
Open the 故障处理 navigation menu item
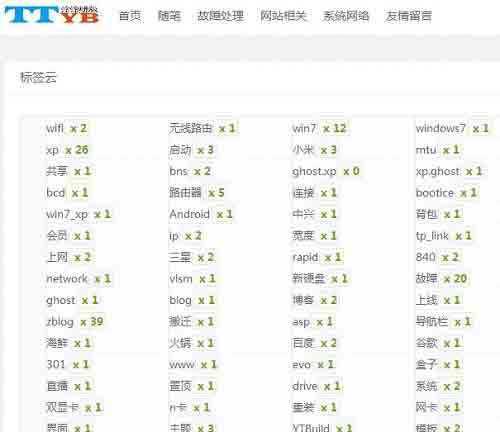[x=220, y=16]
